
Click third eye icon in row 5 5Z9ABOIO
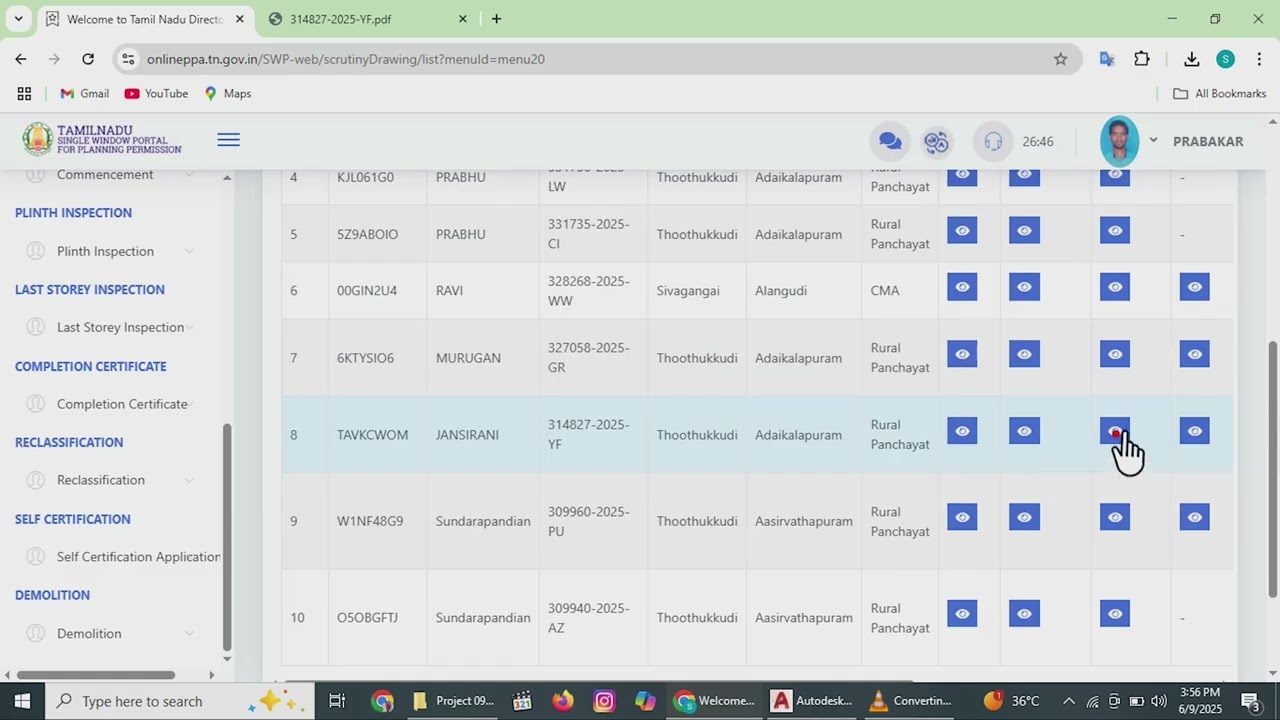[1115, 231]
